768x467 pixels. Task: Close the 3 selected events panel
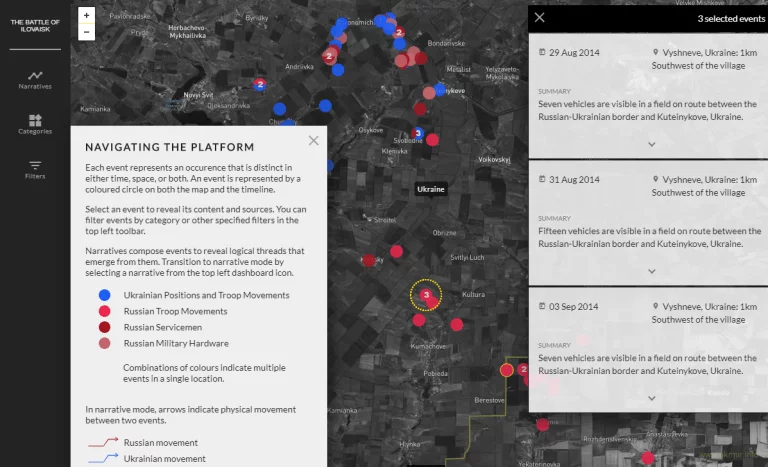pyautogui.click(x=539, y=18)
